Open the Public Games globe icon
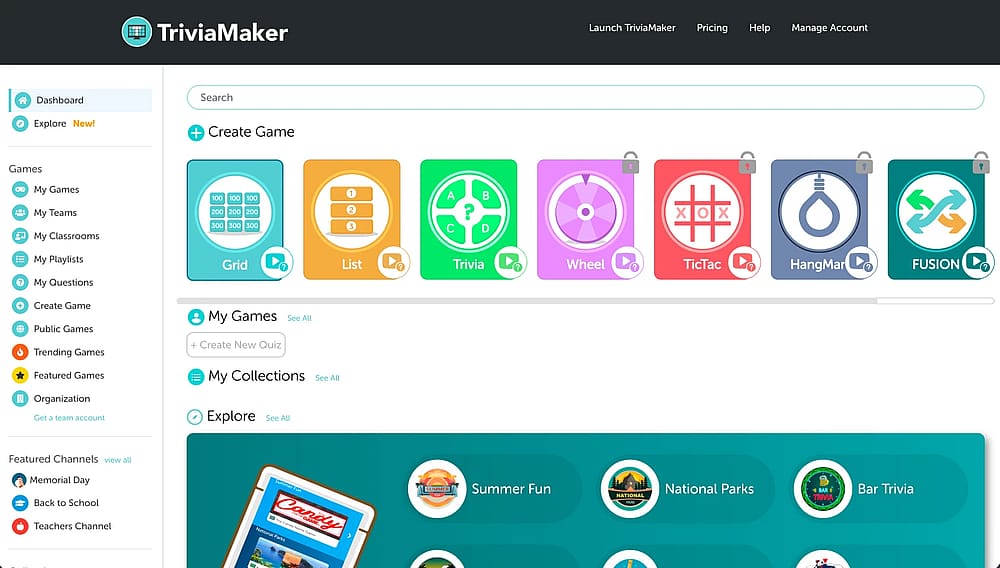 (20, 329)
